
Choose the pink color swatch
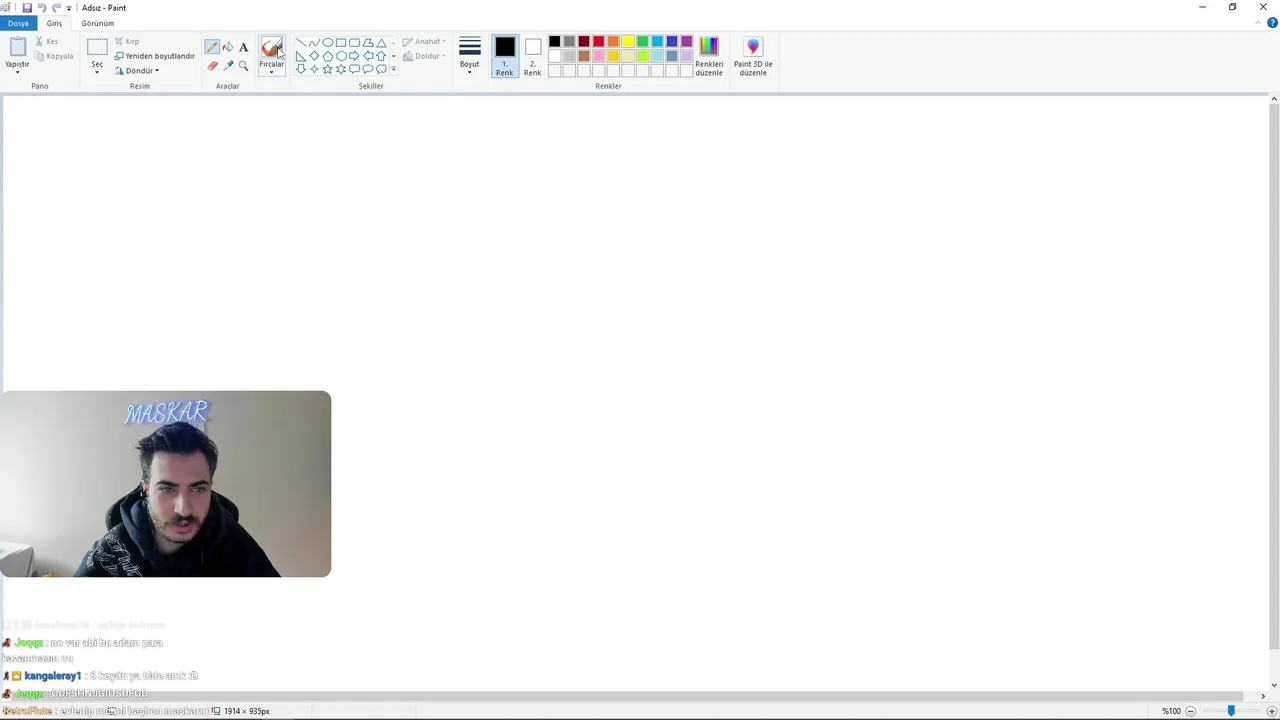point(598,56)
